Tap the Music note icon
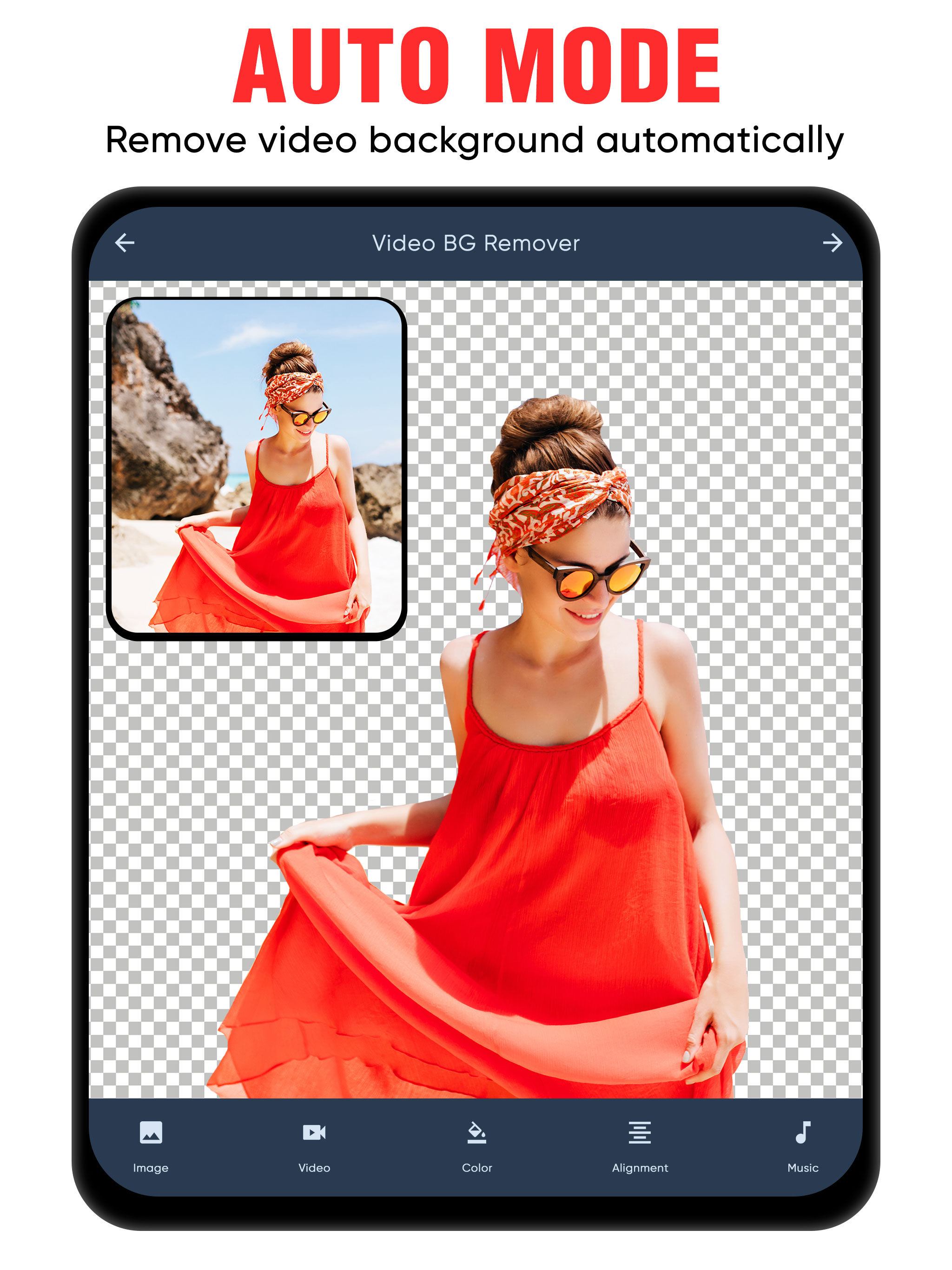The image size is (952, 1270). point(803,1132)
